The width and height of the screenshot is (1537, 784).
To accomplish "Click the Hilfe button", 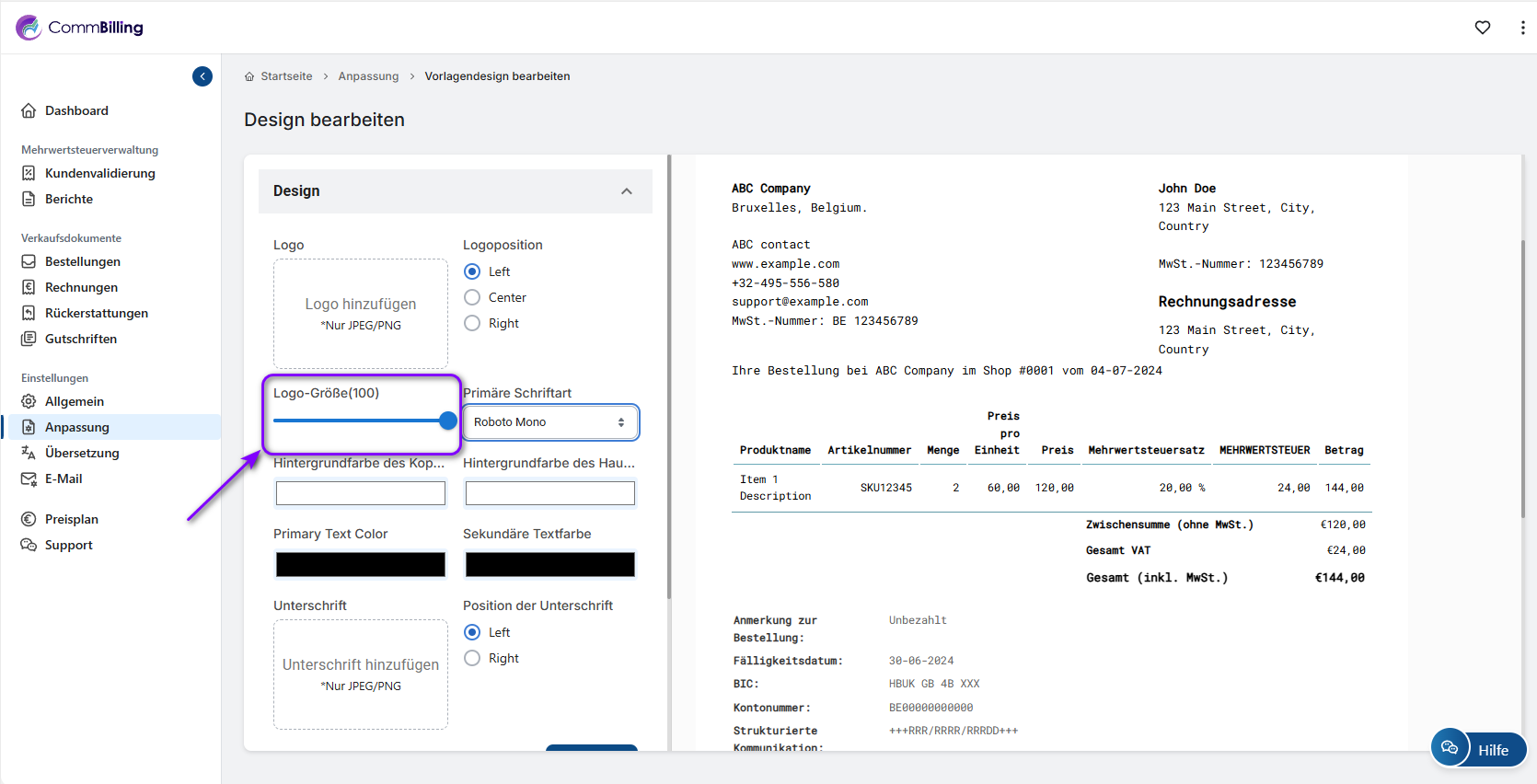I will (1479, 749).
